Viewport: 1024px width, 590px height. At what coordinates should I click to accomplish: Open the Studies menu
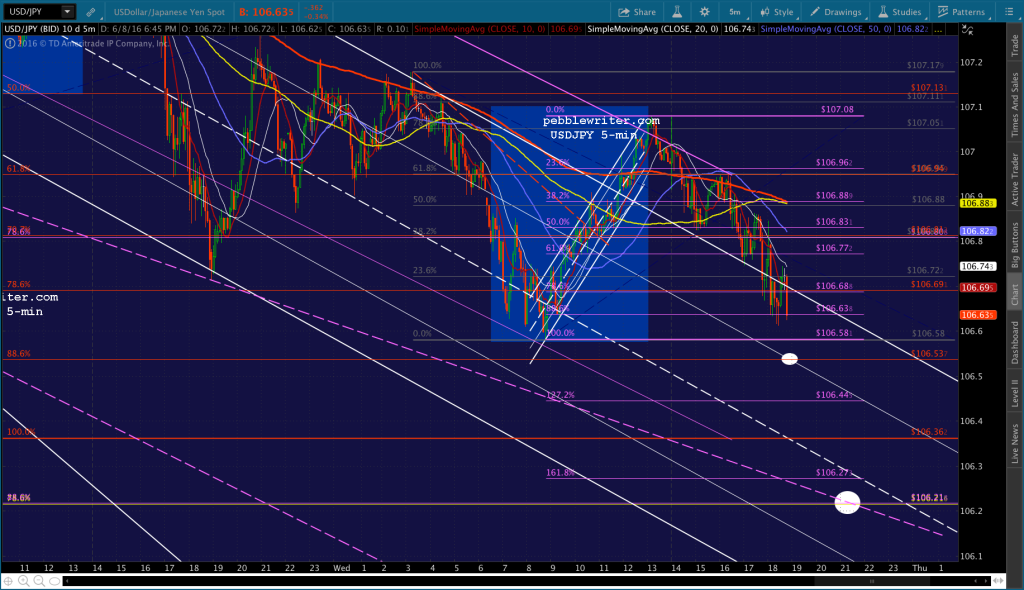pos(899,12)
